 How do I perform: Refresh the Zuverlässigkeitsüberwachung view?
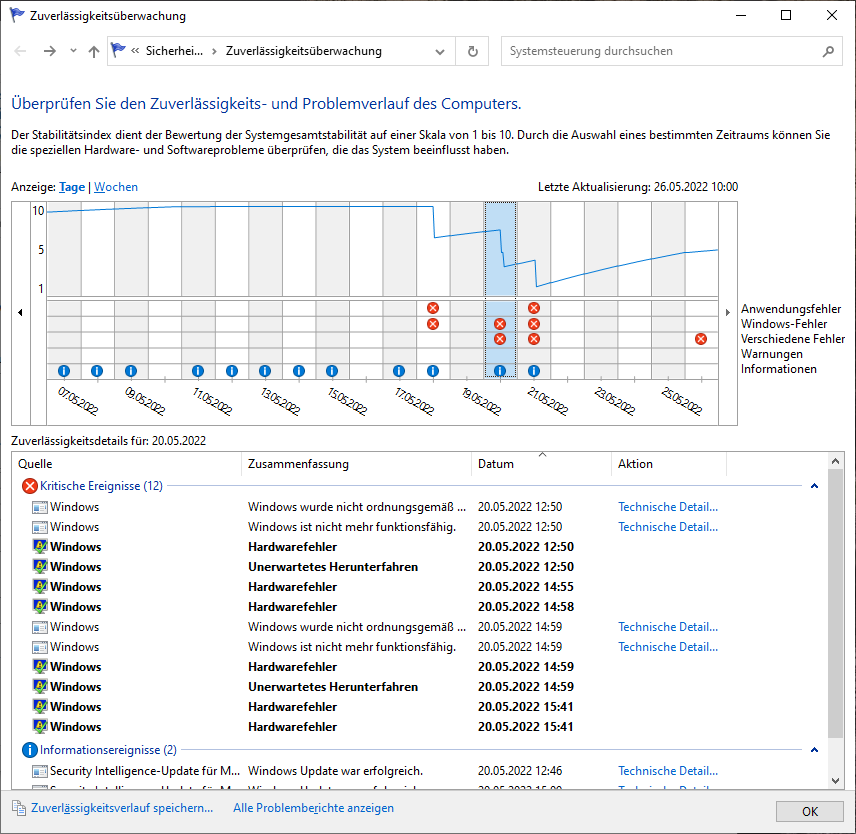473,51
